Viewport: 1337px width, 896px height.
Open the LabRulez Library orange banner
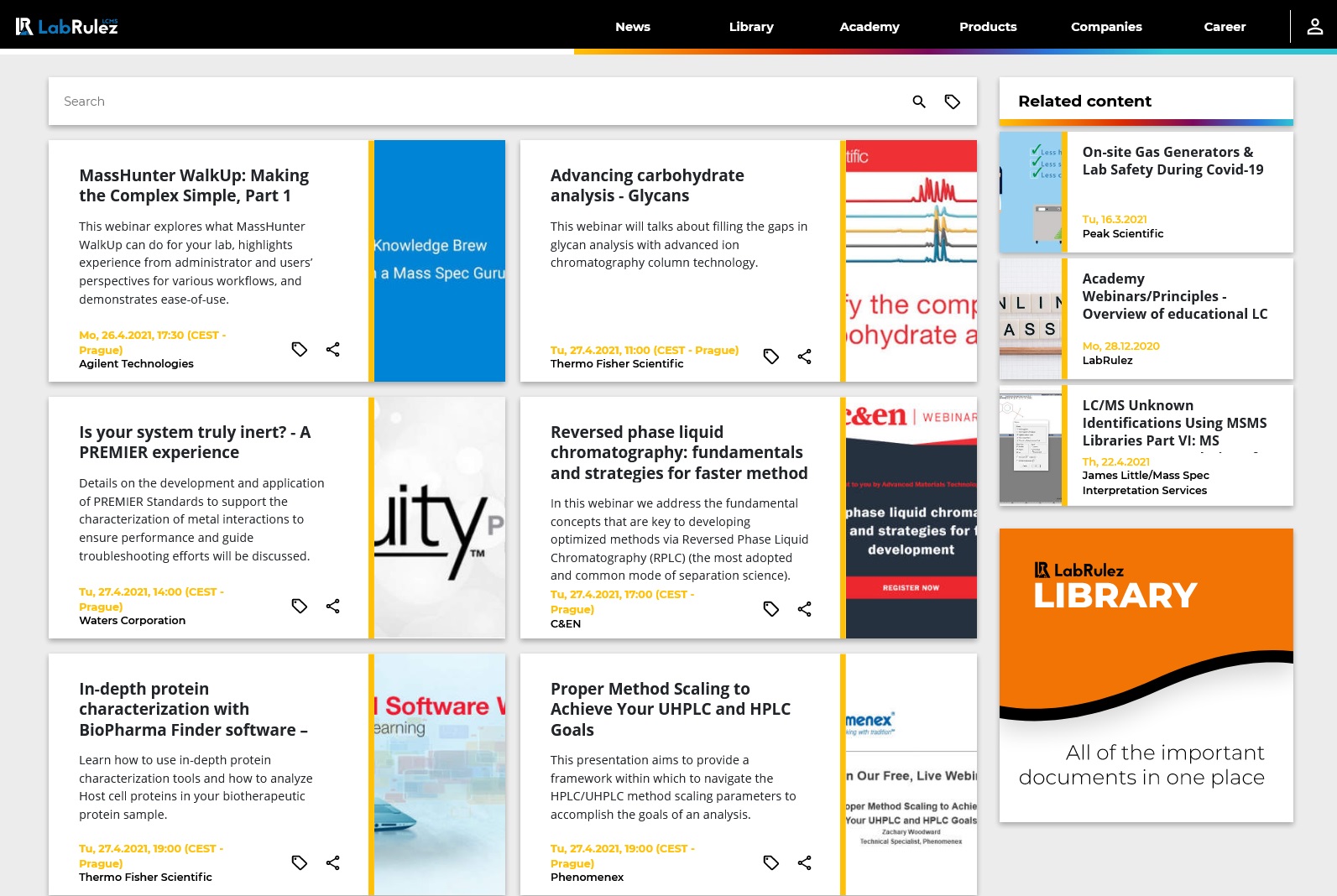1146,675
